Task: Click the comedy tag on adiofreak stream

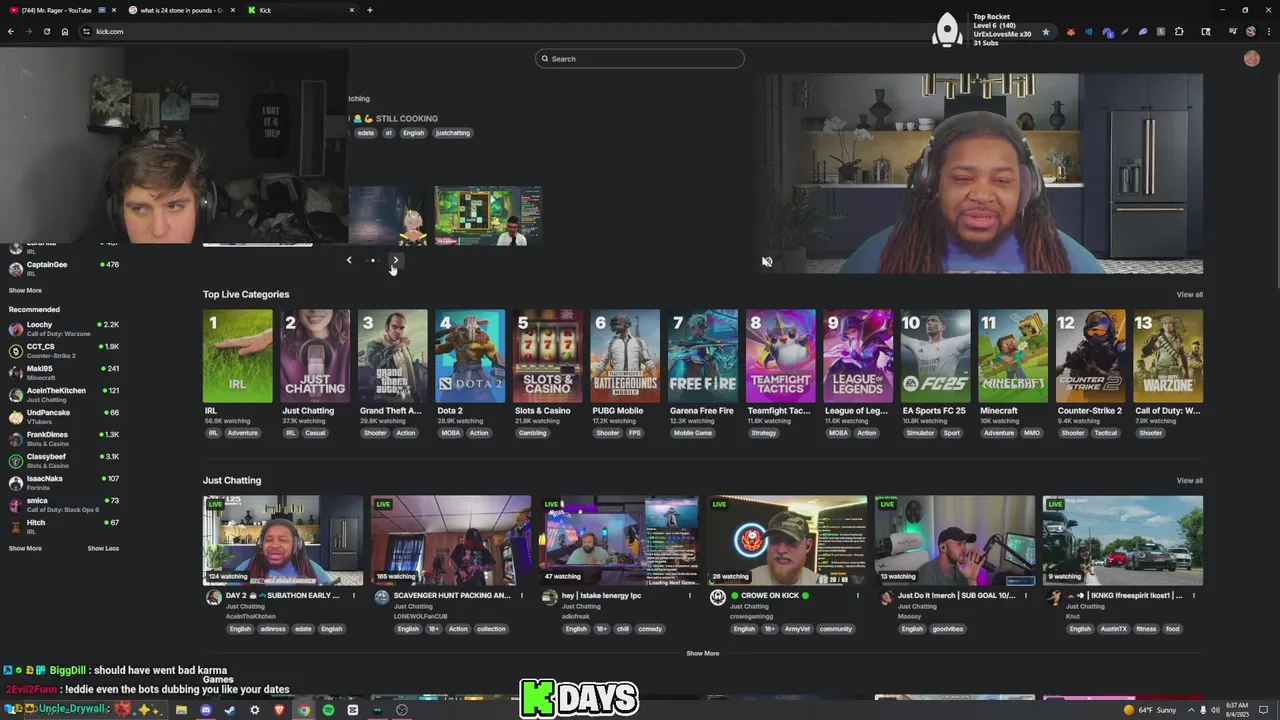Action: pos(650,629)
